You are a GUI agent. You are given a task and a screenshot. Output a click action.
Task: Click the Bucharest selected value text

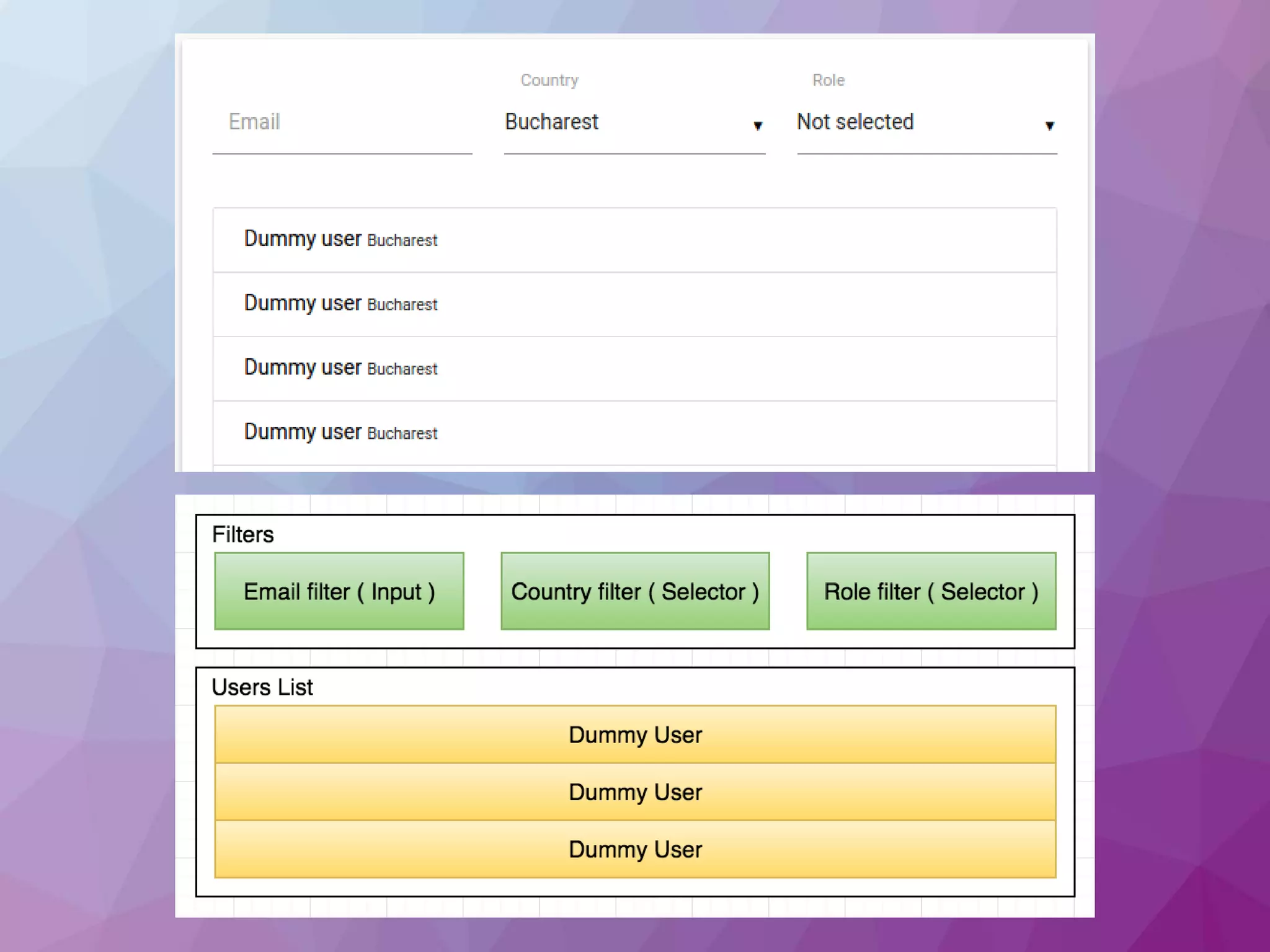(552, 122)
